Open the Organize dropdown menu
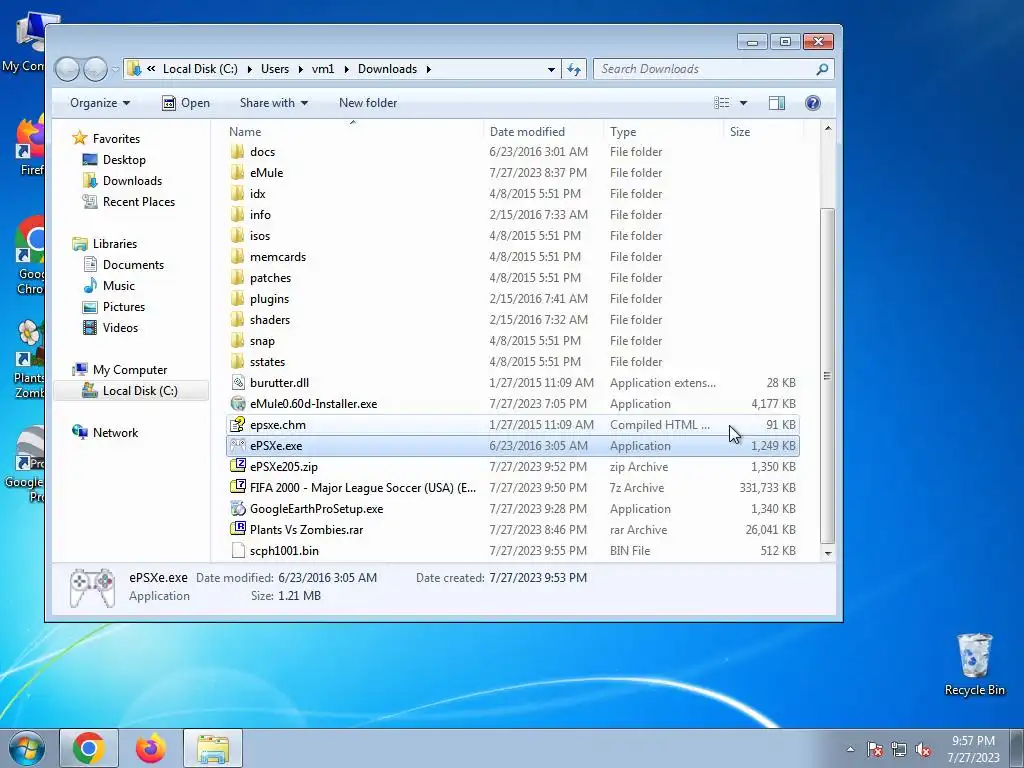This screenshot has height=768, width=1024. click(100, 103)
